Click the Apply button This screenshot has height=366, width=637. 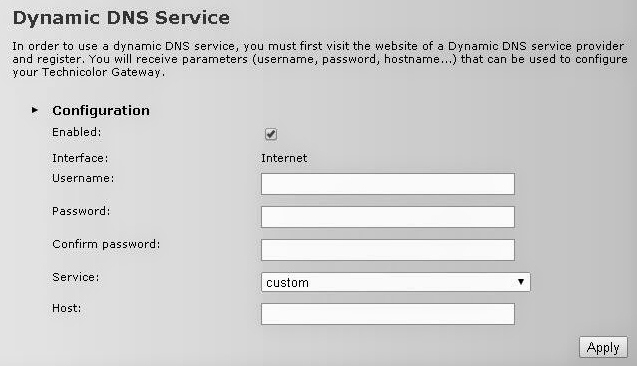point(603,347)
